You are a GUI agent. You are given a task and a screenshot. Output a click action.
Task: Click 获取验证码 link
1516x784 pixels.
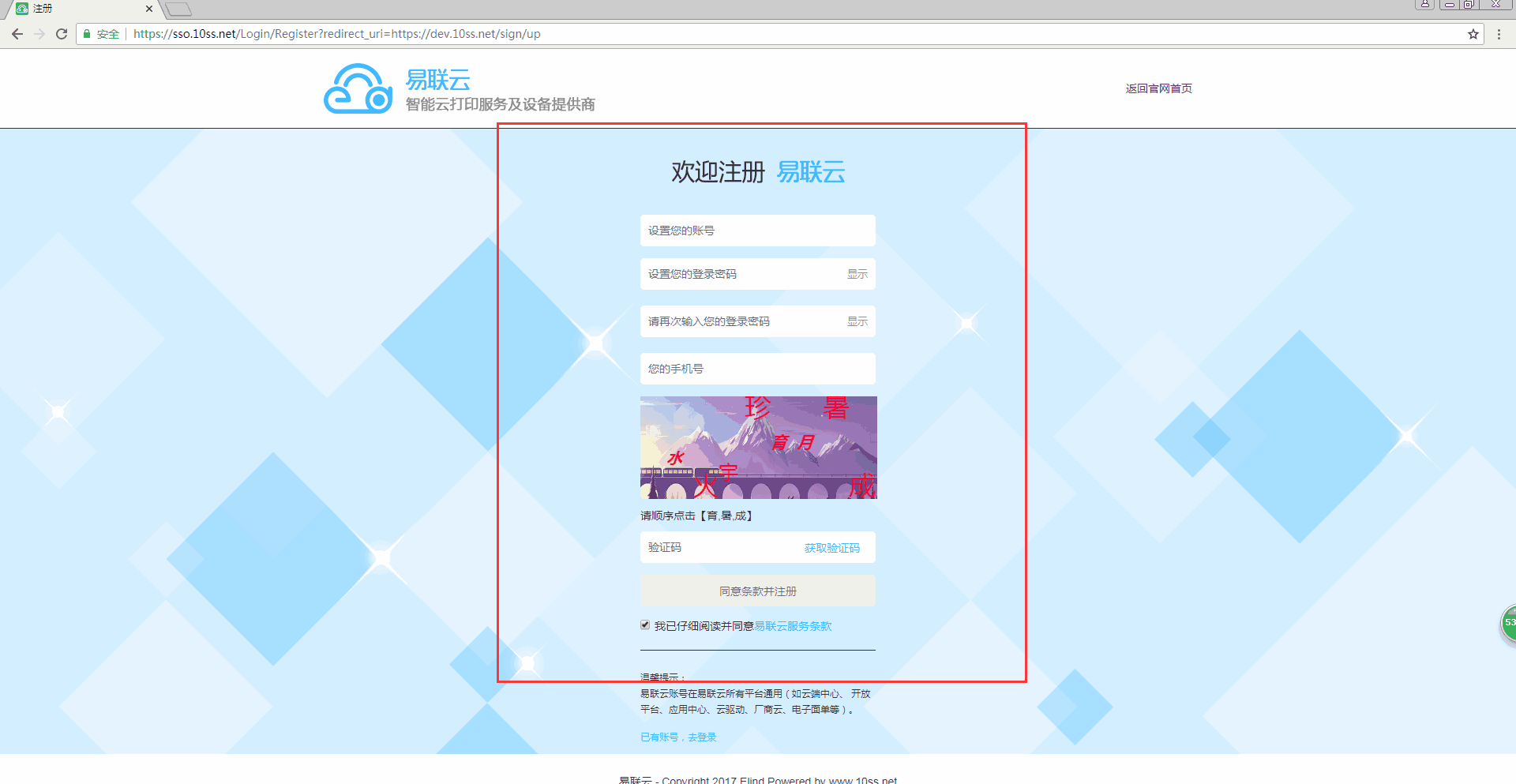[x=832, y=548]
